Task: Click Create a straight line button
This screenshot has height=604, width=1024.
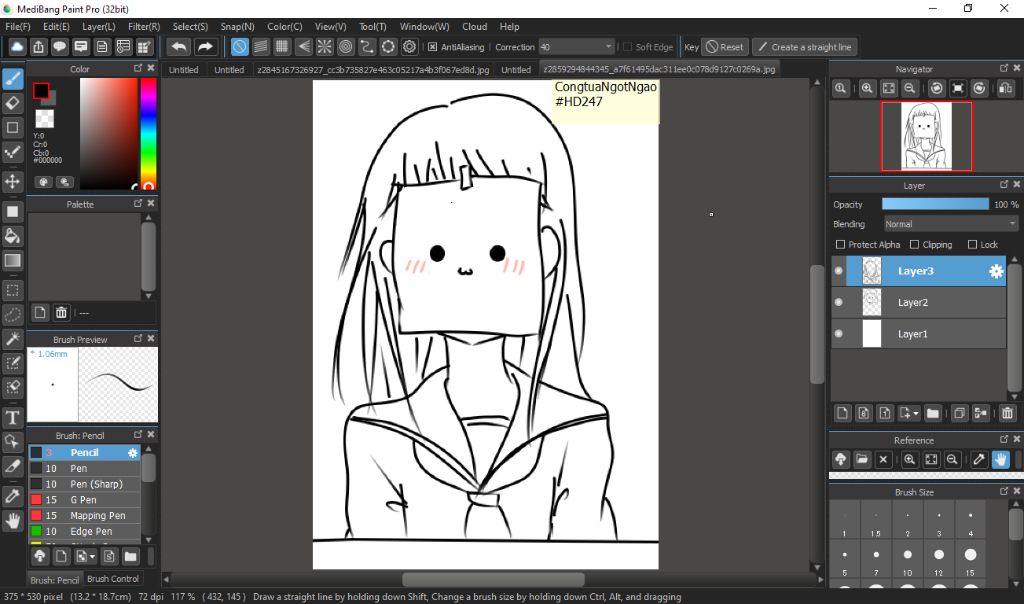Action: [805, 47]
